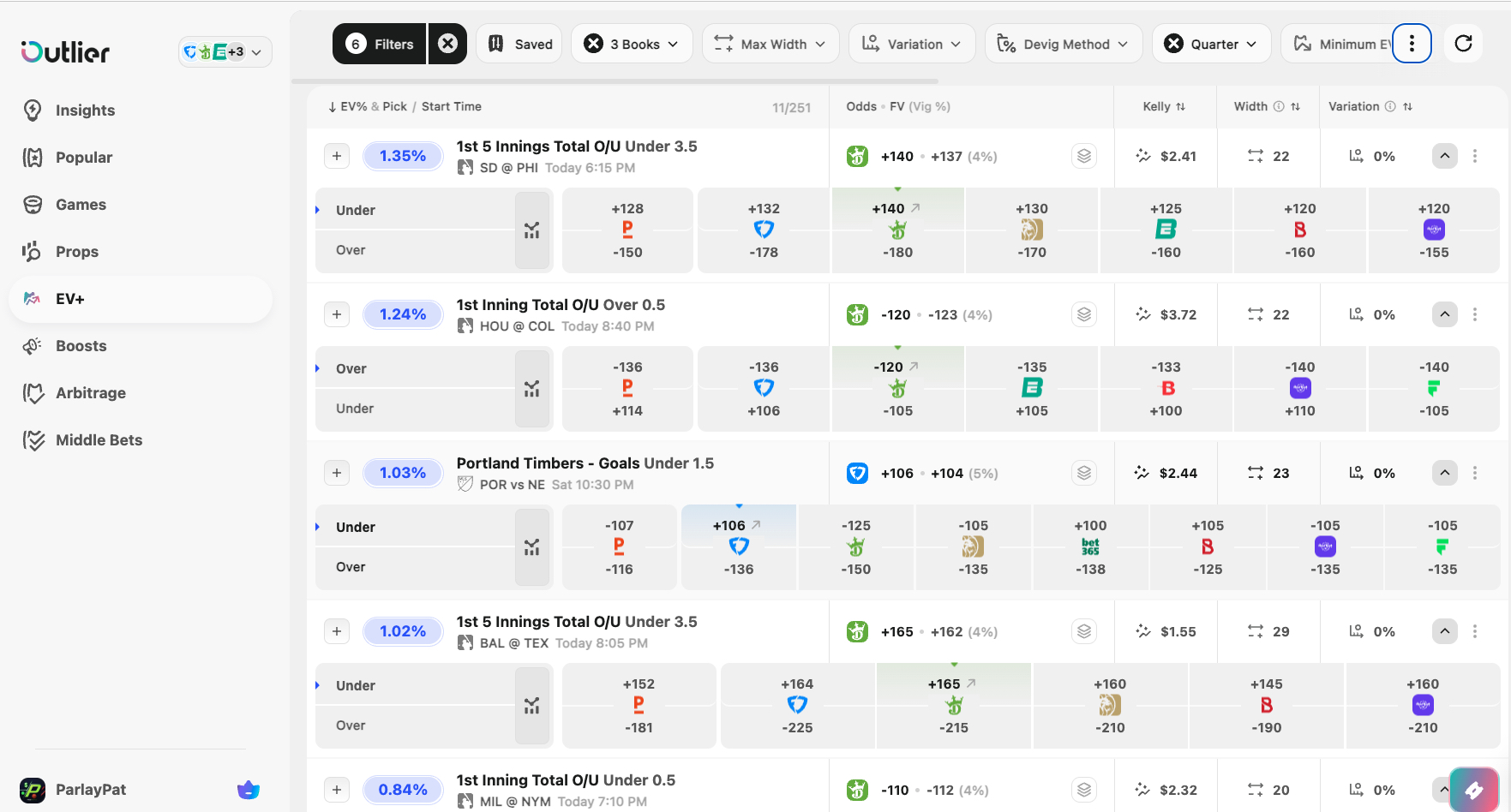Open row options for SD @ PHI bet

pyautogui.click(x=1475, y=156)
